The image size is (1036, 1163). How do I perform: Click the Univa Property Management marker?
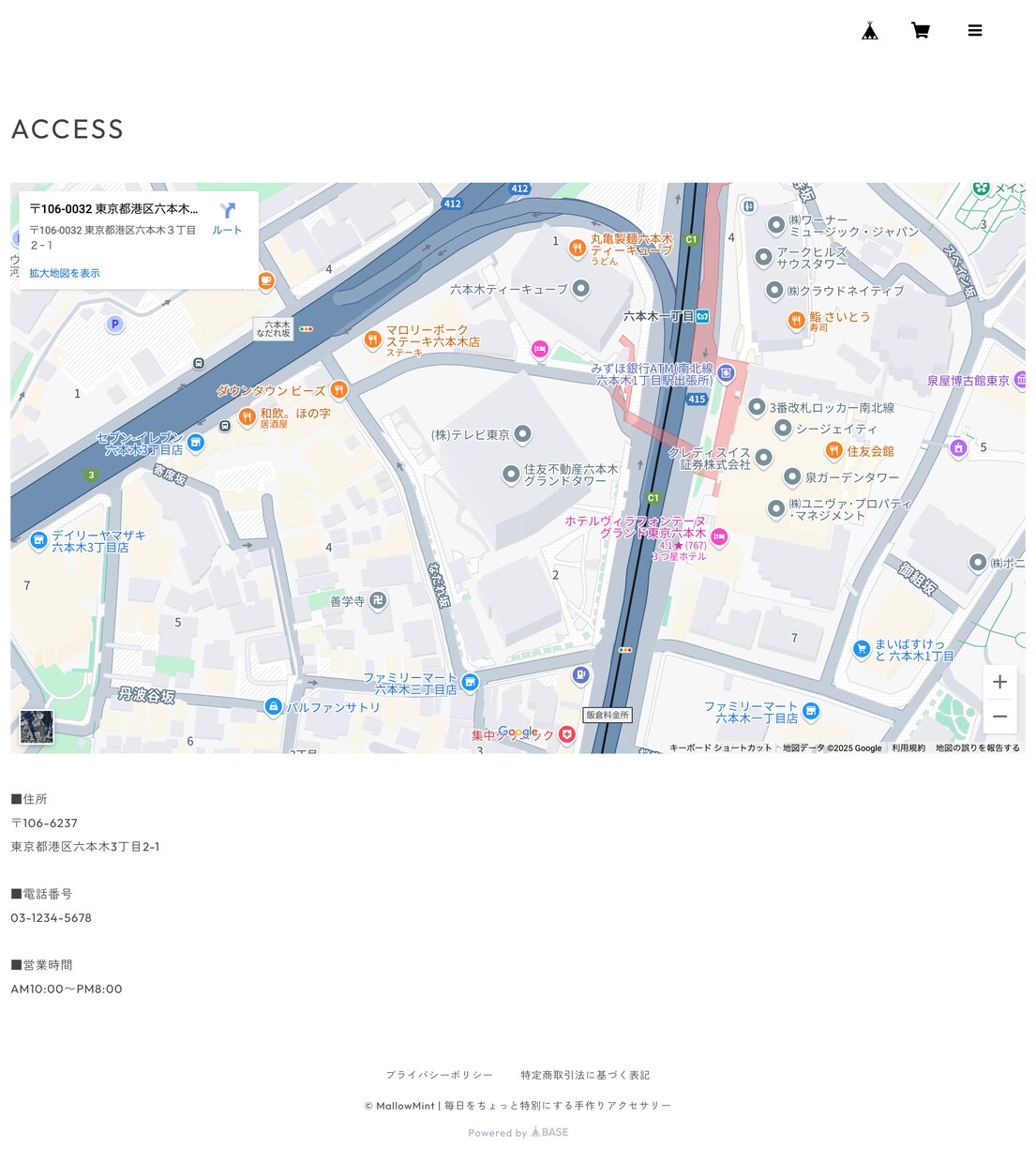click(x=775, y=508)
